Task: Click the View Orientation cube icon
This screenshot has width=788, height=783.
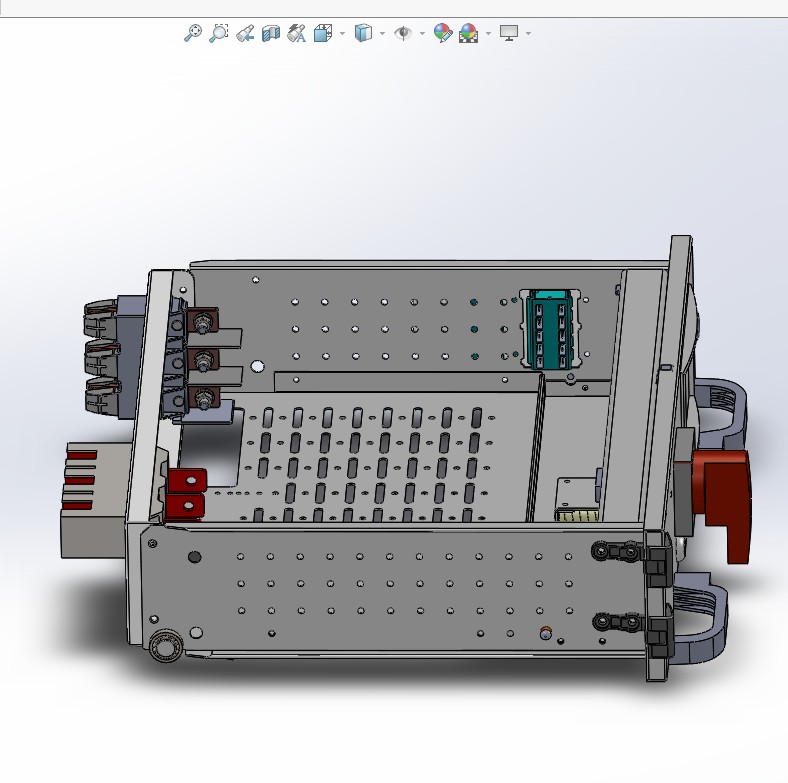Action: [x=323, y=33]
